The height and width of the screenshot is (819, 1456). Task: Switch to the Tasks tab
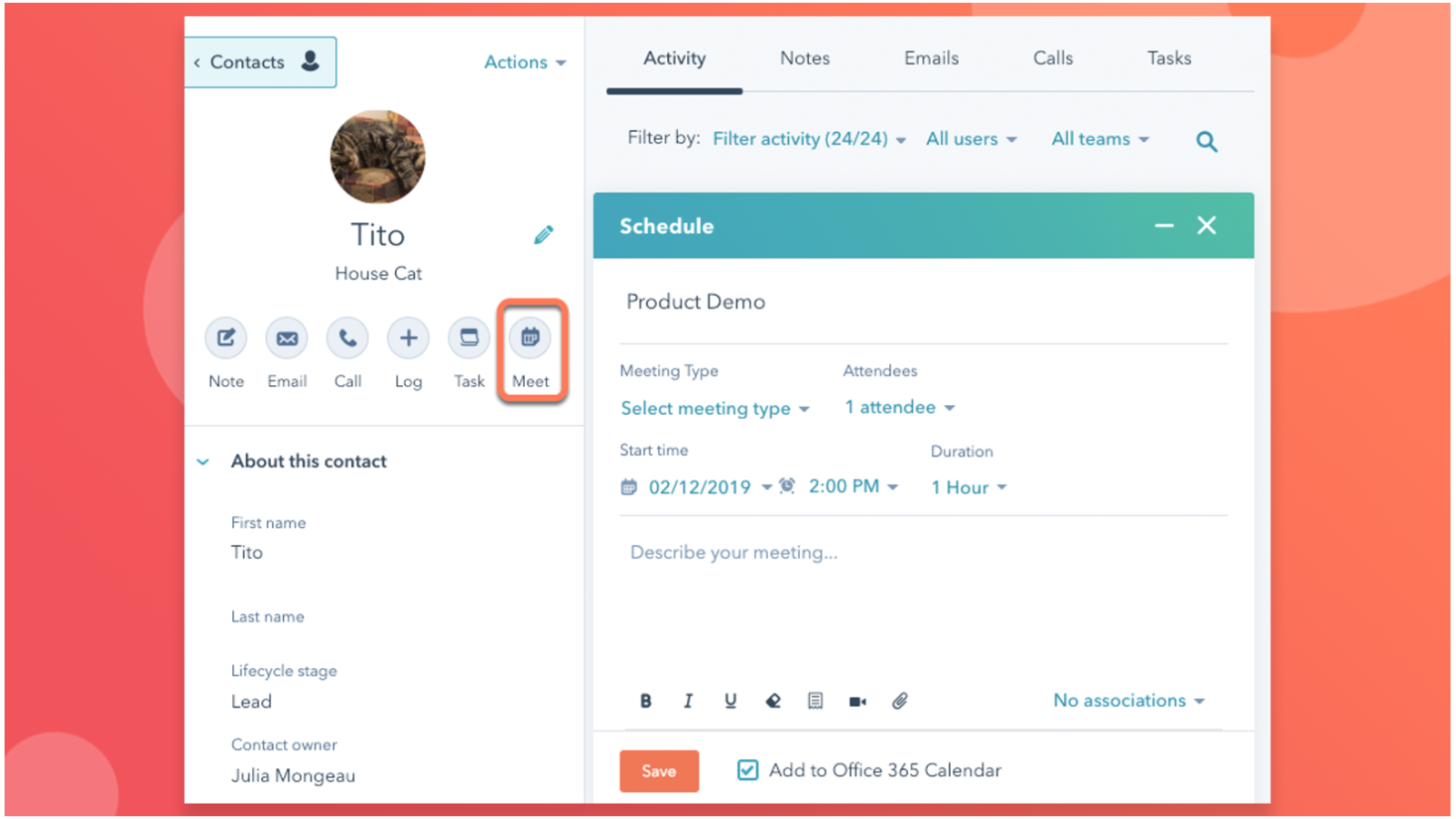(x=1169, y=58)
